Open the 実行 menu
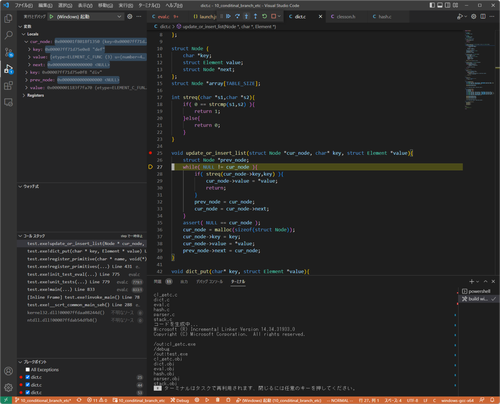Screen dimensions: 500x404 (x=126, y=5)
